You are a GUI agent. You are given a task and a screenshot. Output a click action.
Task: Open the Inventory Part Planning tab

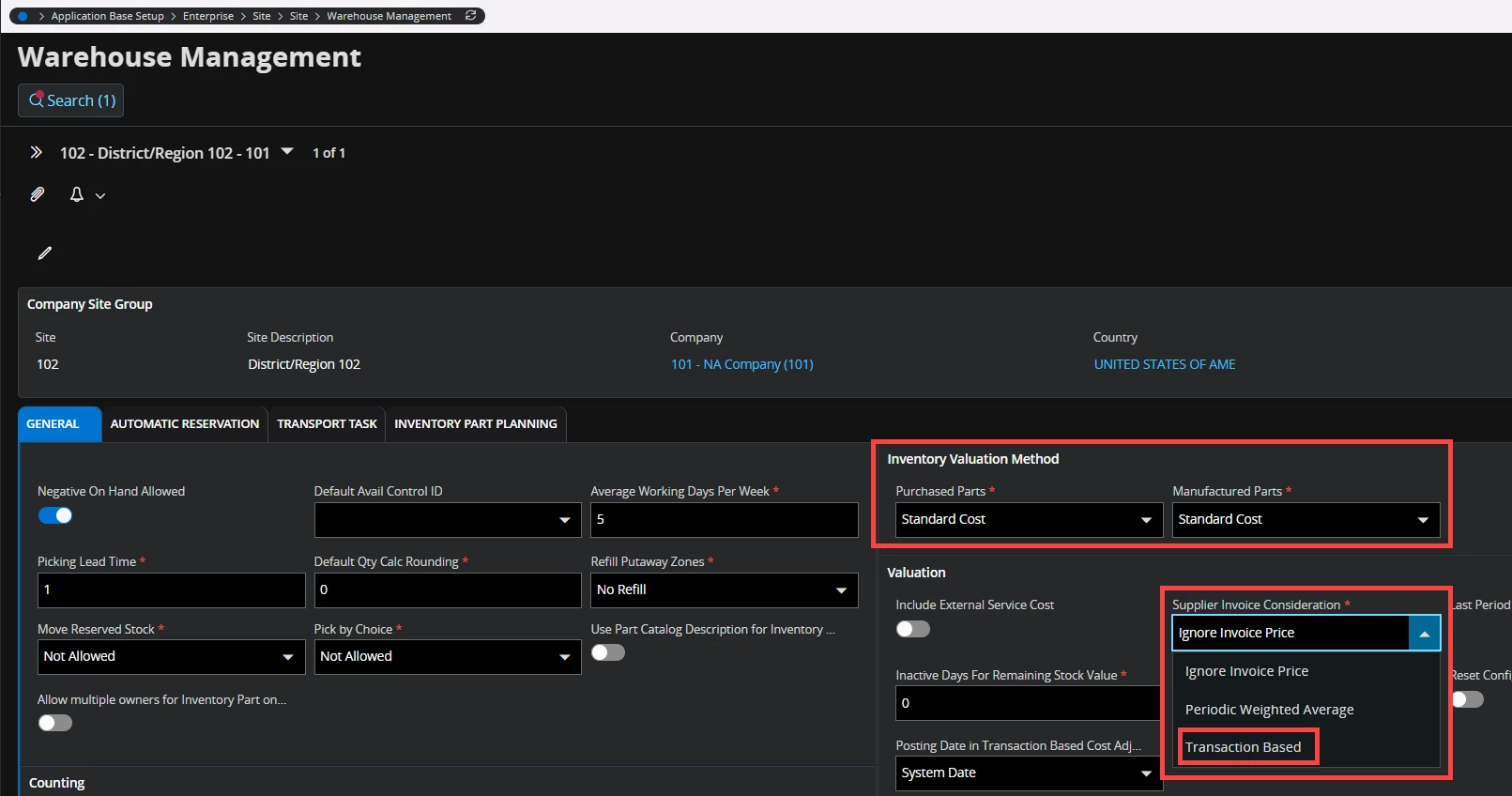click(x=475, y=424)
